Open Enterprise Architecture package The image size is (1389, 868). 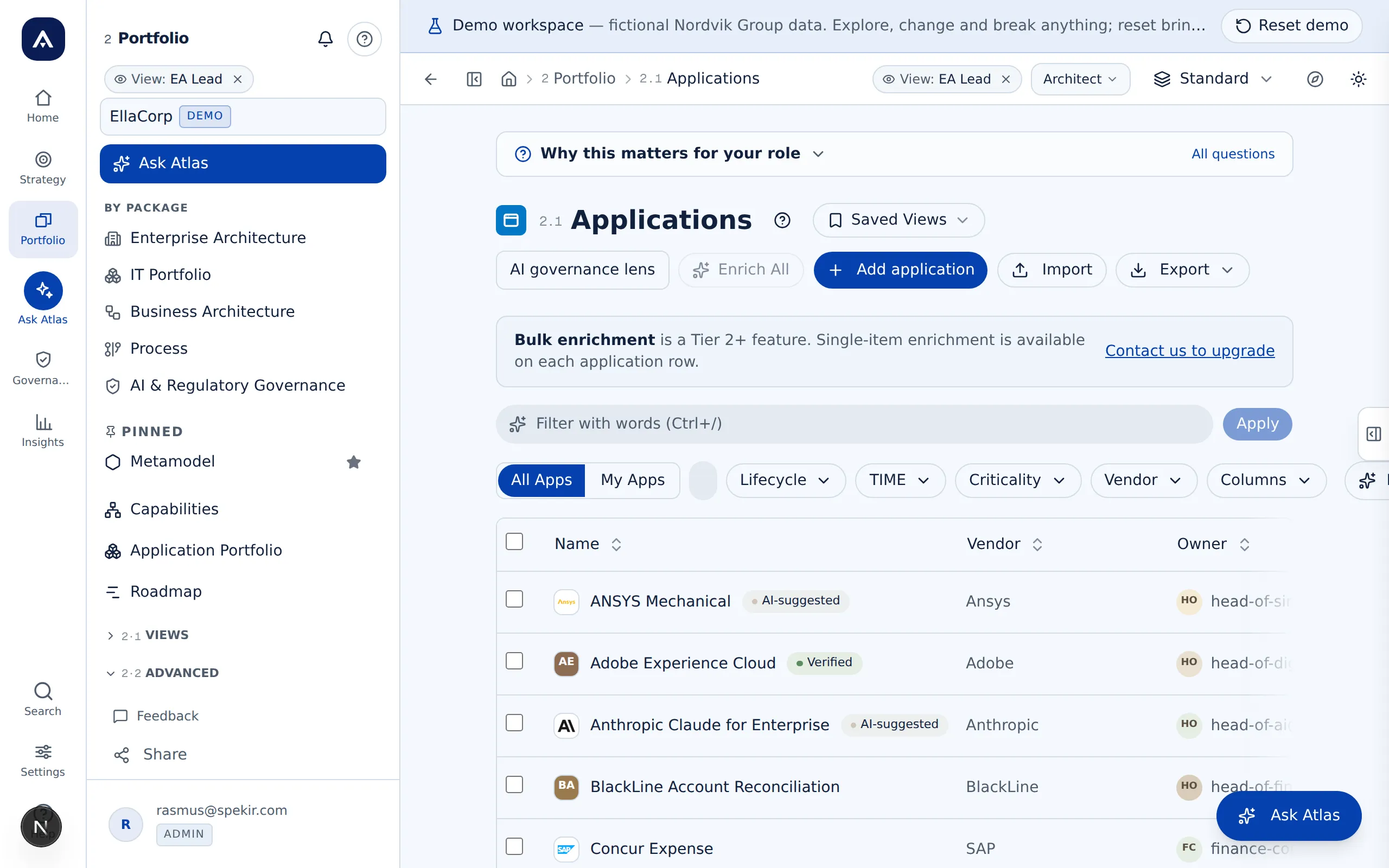(206, 238)
